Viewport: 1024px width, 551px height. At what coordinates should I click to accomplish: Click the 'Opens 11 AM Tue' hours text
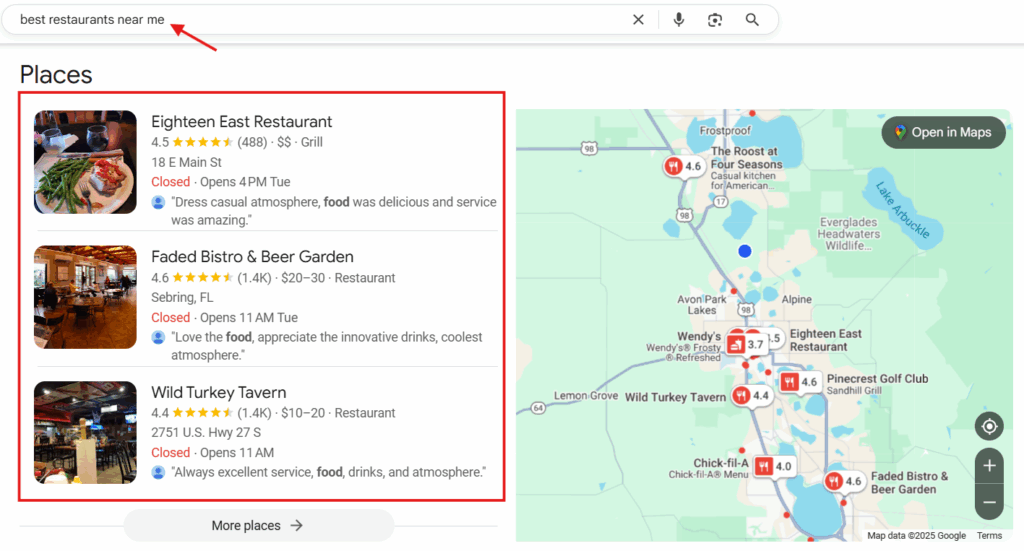(249, 317)
